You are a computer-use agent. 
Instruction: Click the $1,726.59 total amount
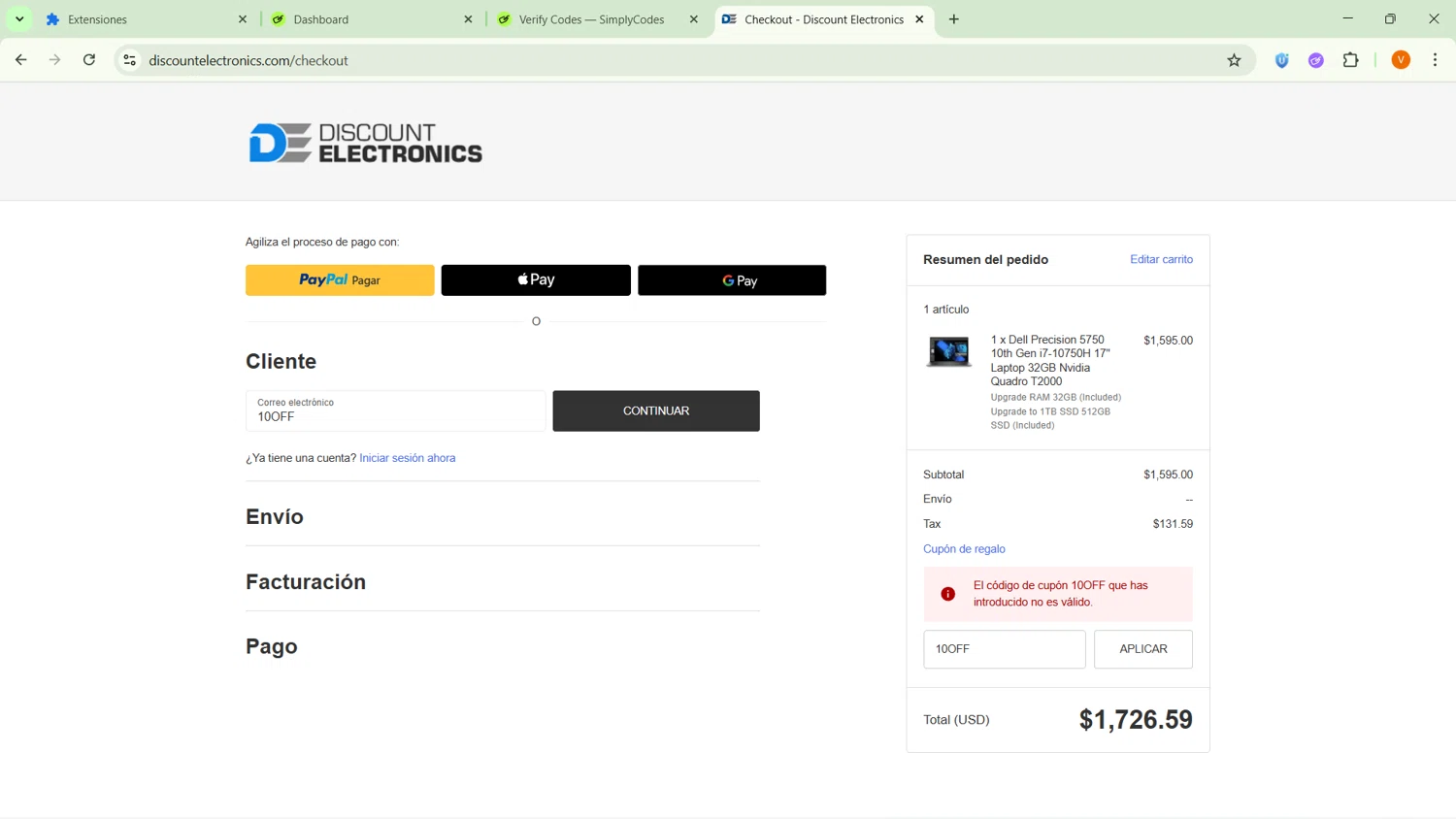pyautogui.click(x=1136, y=719)
